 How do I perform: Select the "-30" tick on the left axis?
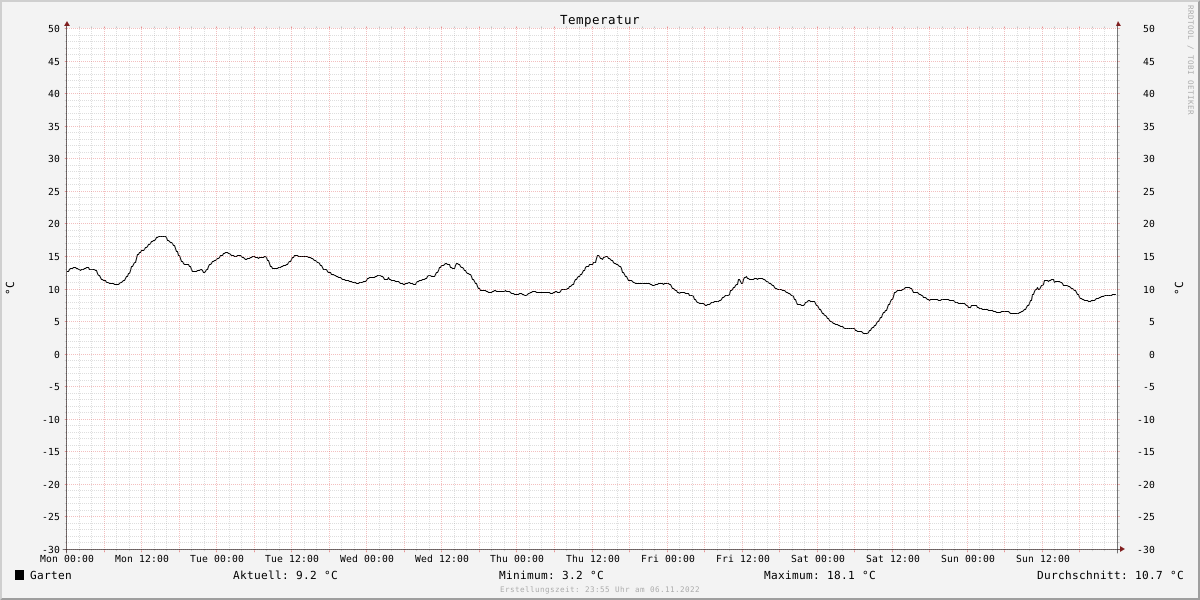pos(51,549)
